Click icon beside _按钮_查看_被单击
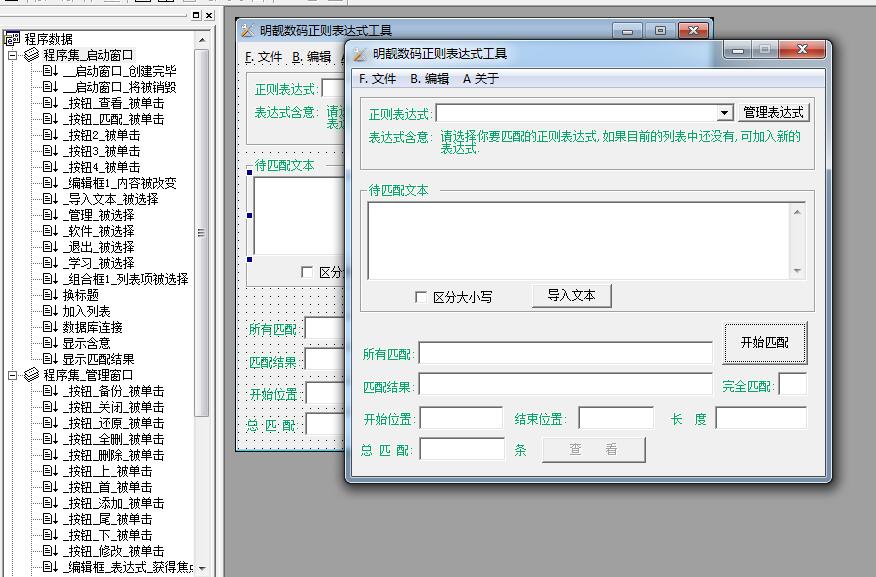 (50, 103)
